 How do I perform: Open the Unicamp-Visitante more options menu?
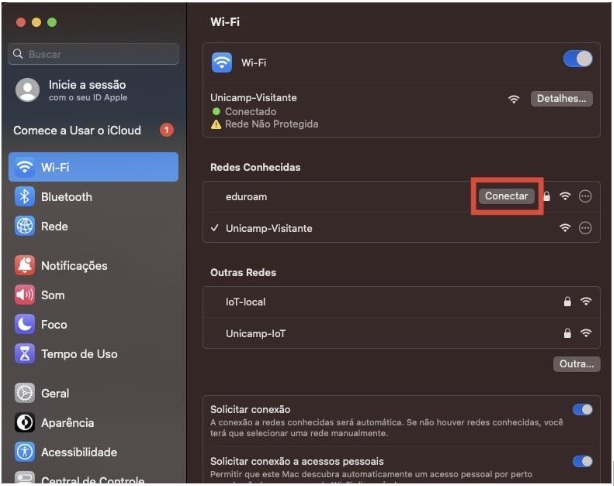[585, 228]
